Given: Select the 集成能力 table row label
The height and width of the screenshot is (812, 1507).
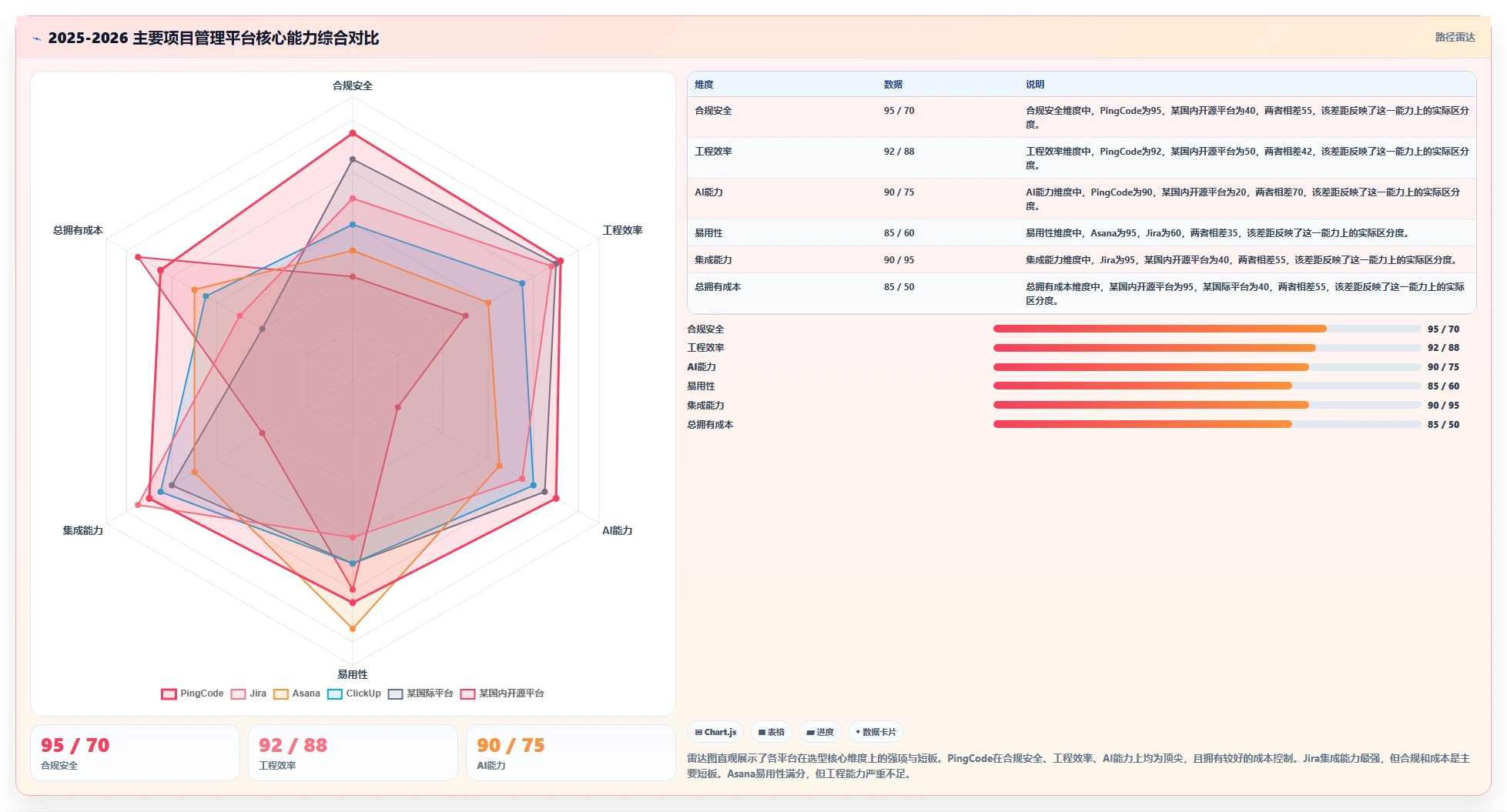Looking at the screenshot, I should pyautogui.click(x=713, y=260).
